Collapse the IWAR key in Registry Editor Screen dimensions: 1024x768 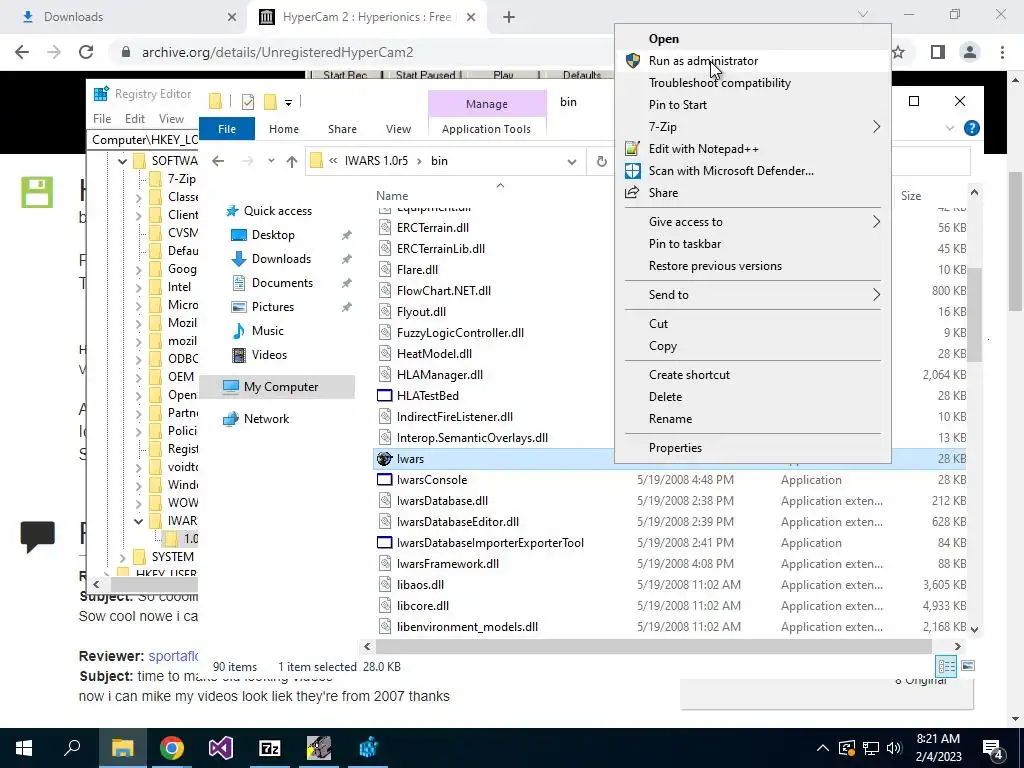coord(138,521)
